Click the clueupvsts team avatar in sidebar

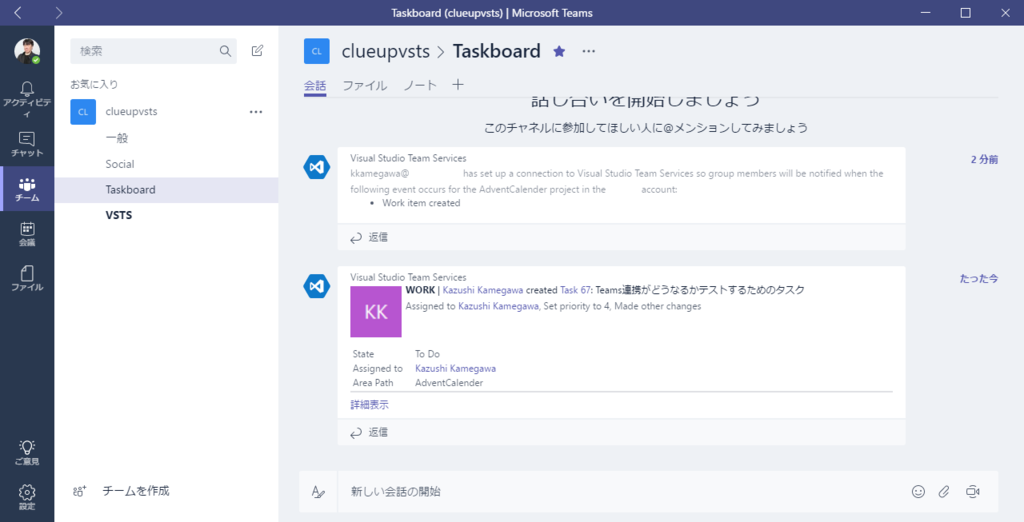[x=83, y=112]
